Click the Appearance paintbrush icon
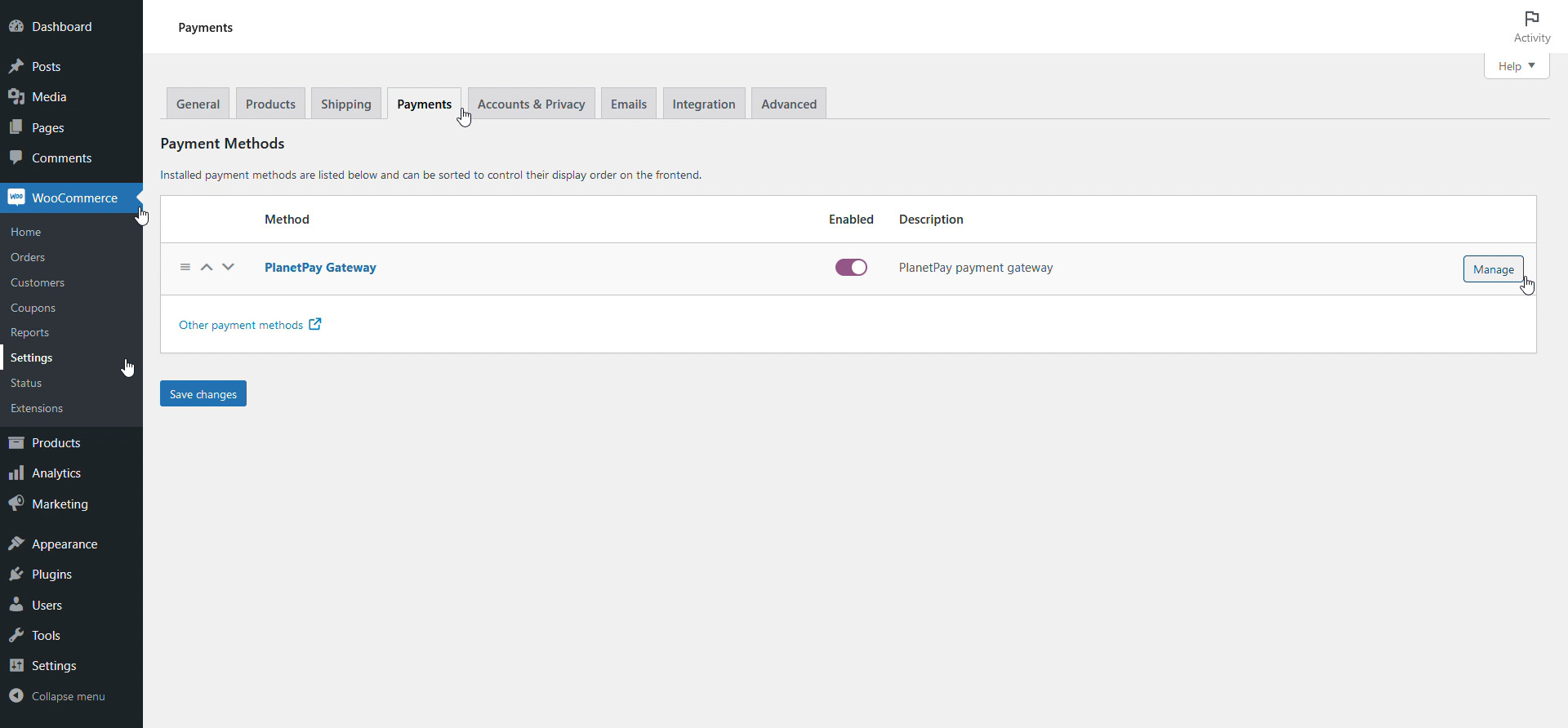 [16, 544]
